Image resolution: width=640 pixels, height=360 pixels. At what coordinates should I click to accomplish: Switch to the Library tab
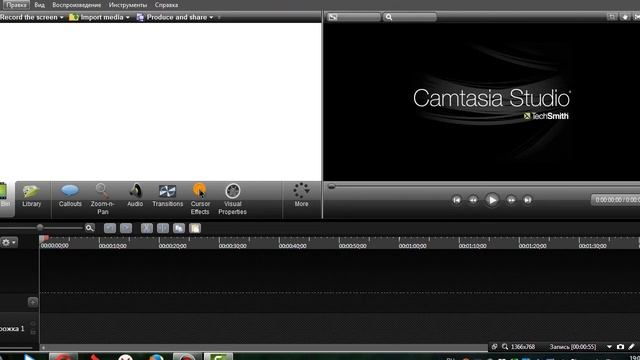(x=31, y=196)
